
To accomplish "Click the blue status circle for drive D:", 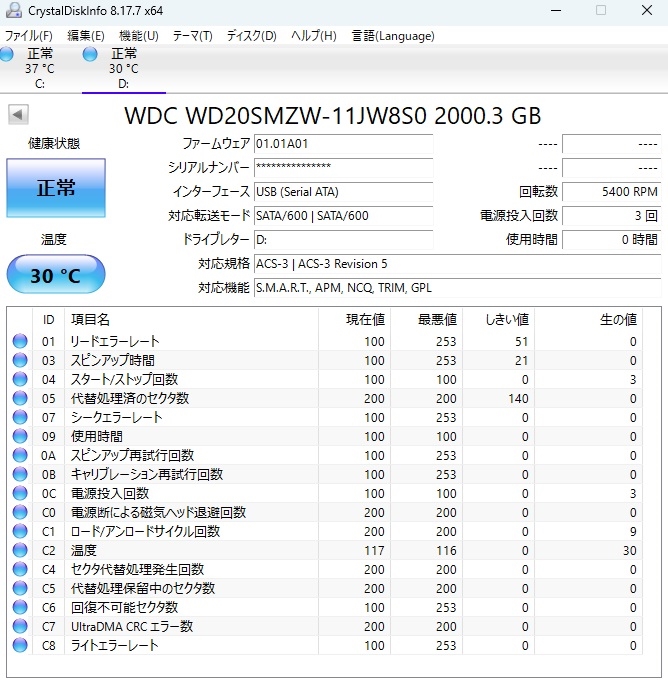I will (x=90, y=54).
